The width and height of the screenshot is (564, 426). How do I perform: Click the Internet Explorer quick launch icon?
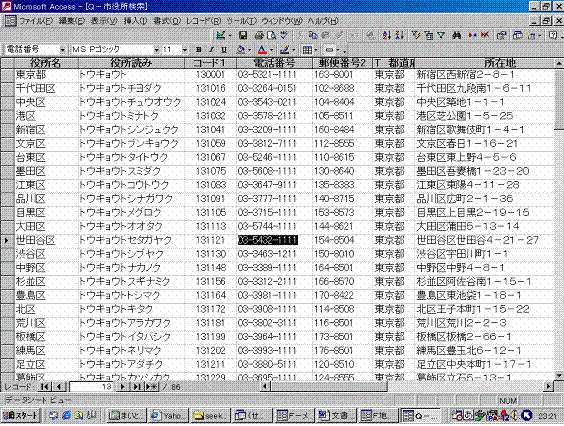66,416
